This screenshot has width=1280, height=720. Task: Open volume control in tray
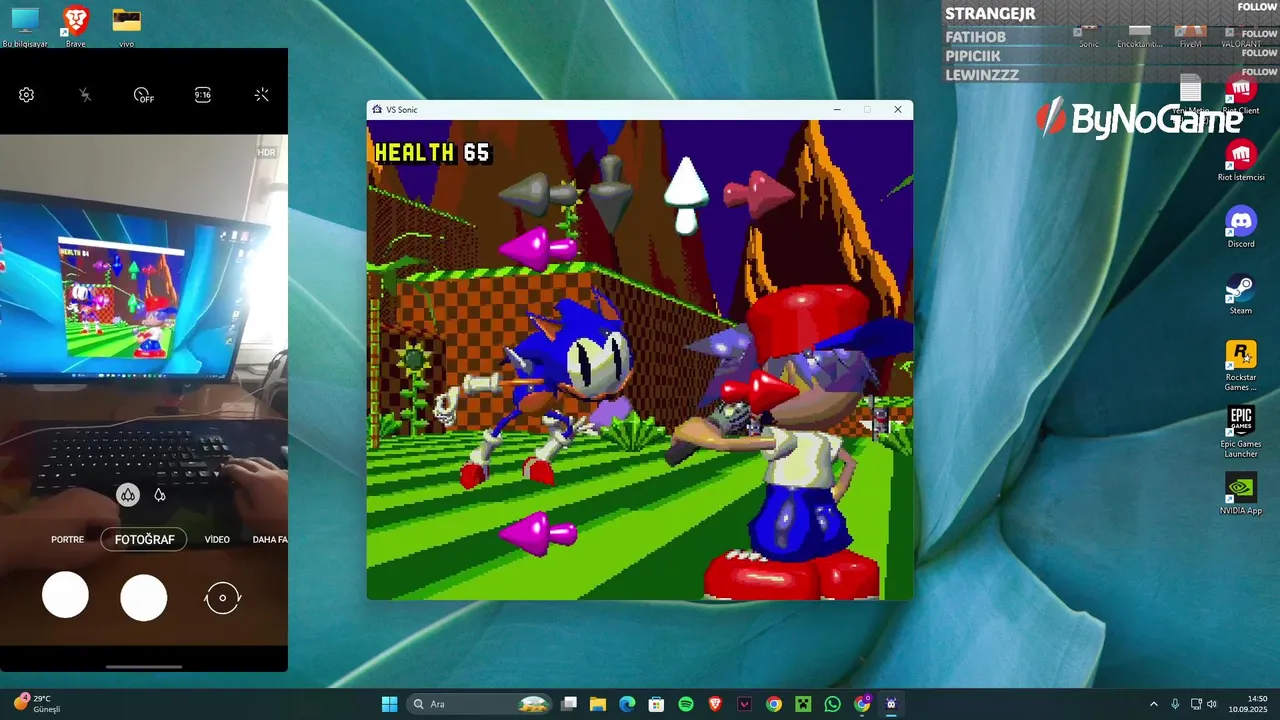point(1212,704)
